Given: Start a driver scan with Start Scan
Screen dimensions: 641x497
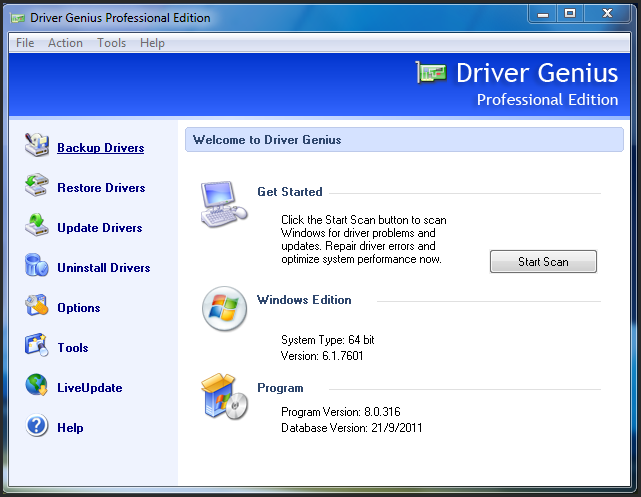Looking at the screenshot, I should (543, 262).
